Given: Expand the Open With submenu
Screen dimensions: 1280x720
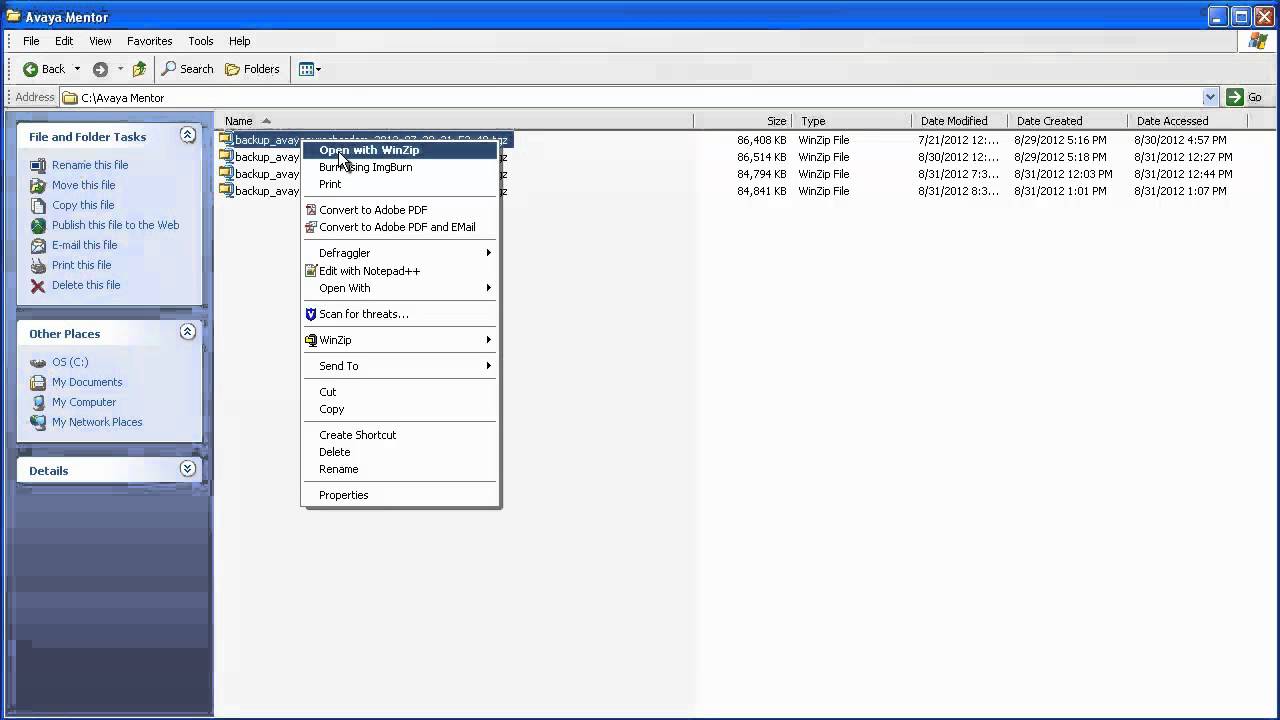Looking at the screenshot, I should (400, 288).
